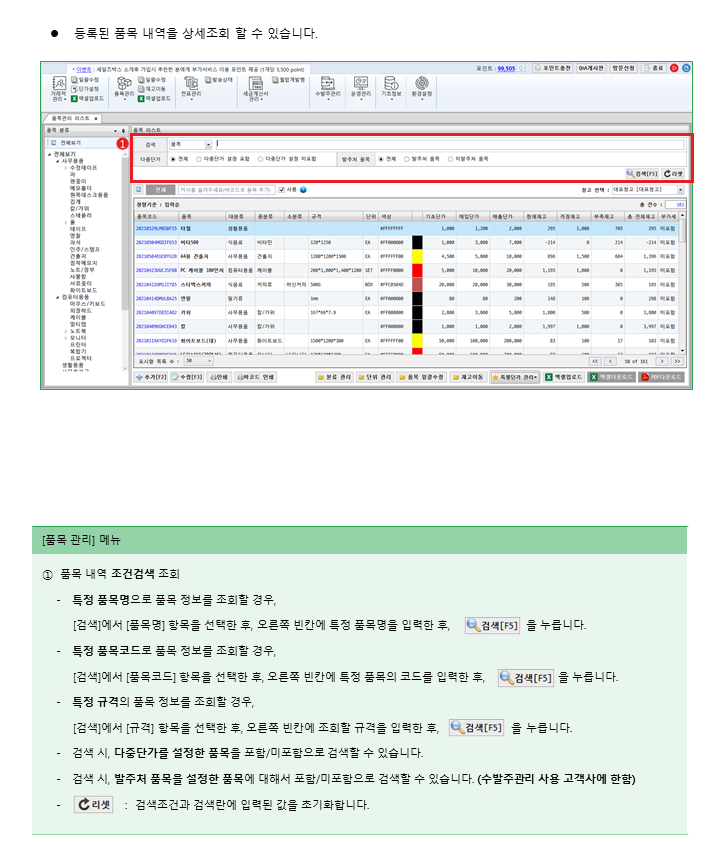Click the red color swatch in PC 케이블 row
Screen dimensions: 720x842
coord(417,270)
